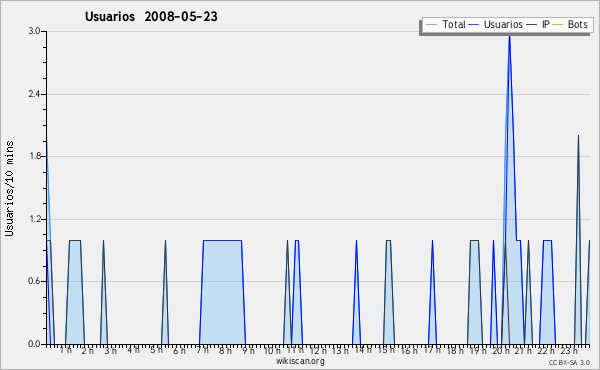The height and width of the screenshot is (370, 600).
Task: Click the wide plateau between 7 h and 9 h
Action: (x=222, y=292)
